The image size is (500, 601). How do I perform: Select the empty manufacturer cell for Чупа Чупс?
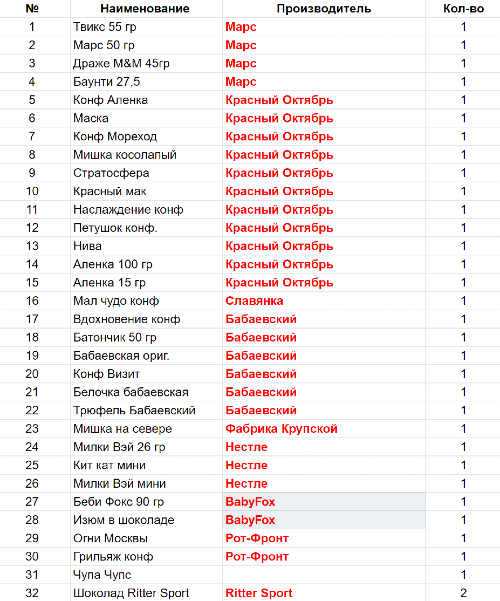click(x=324, y=575)
